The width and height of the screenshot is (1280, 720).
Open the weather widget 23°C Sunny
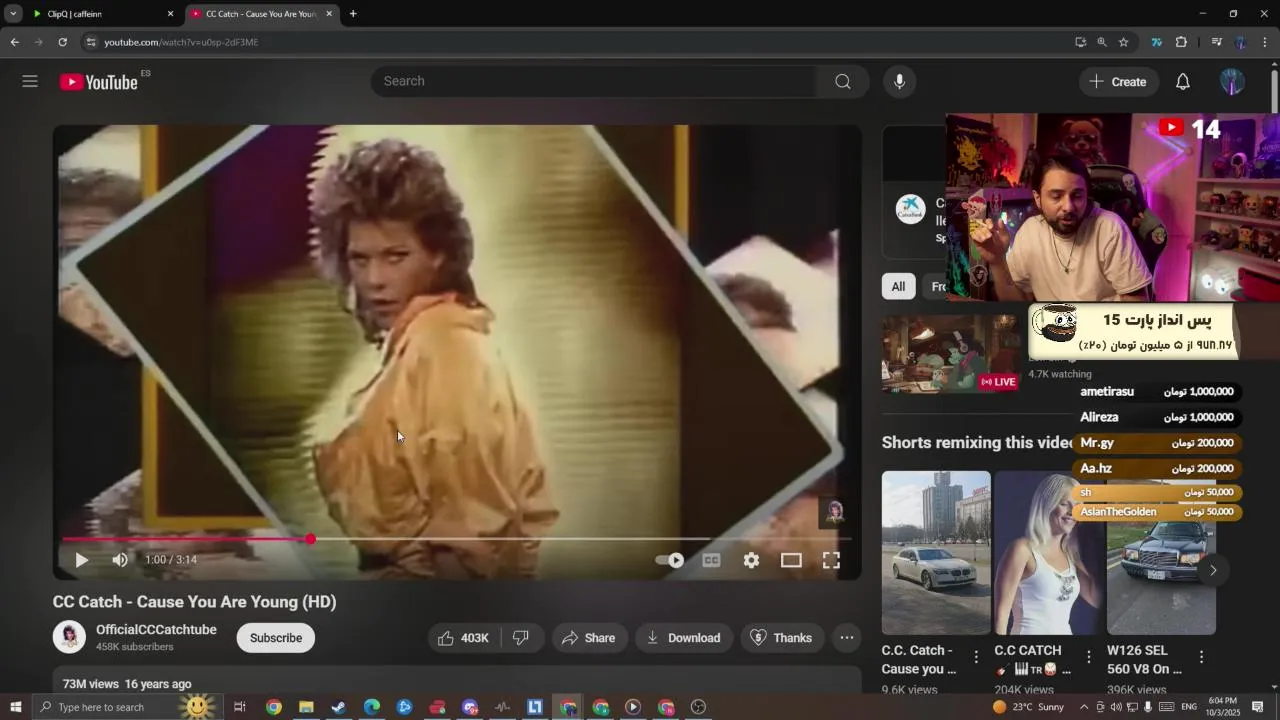click(1030, 707)
